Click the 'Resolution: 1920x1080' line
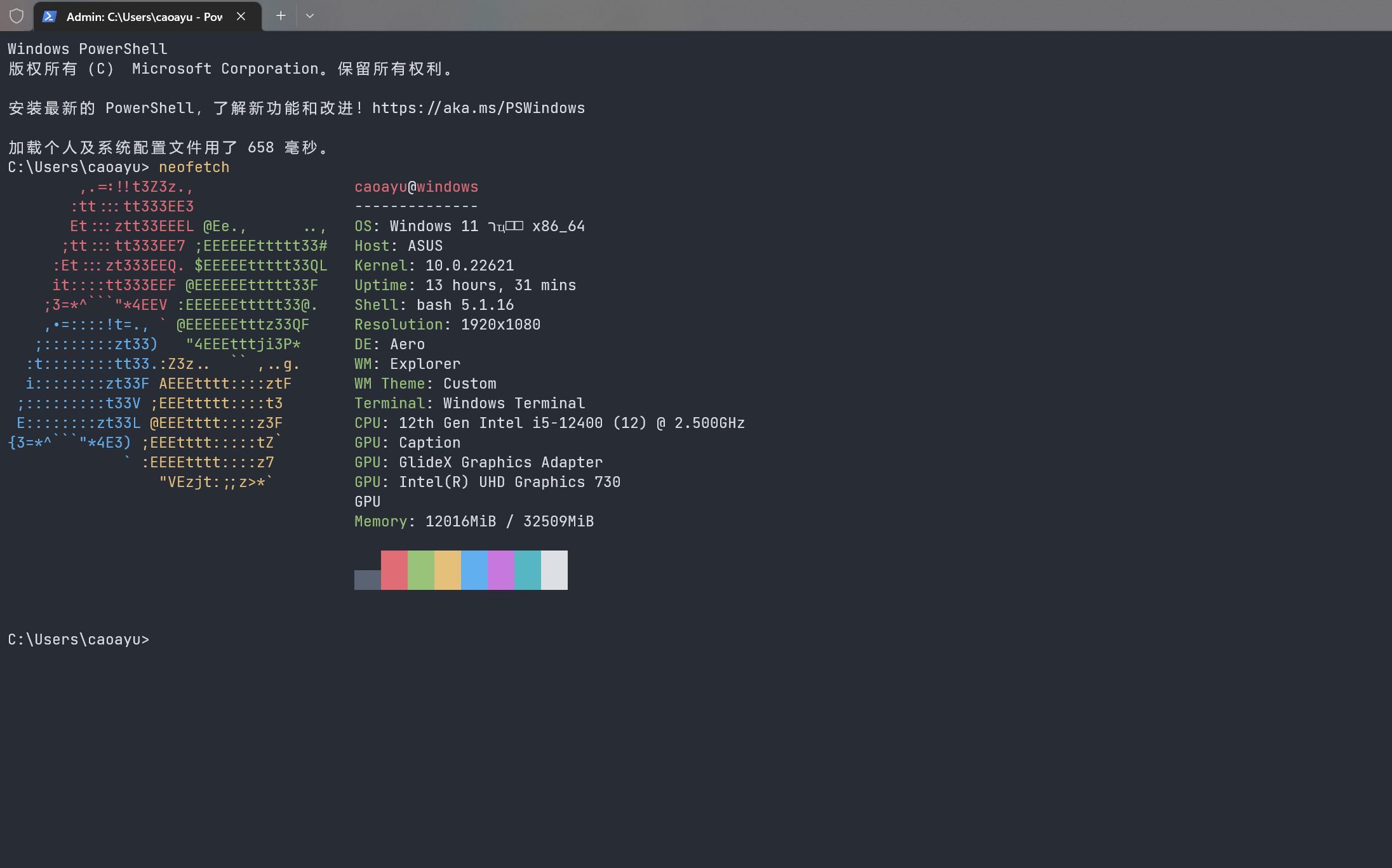The image size is (1392, 868). [448, 324]
